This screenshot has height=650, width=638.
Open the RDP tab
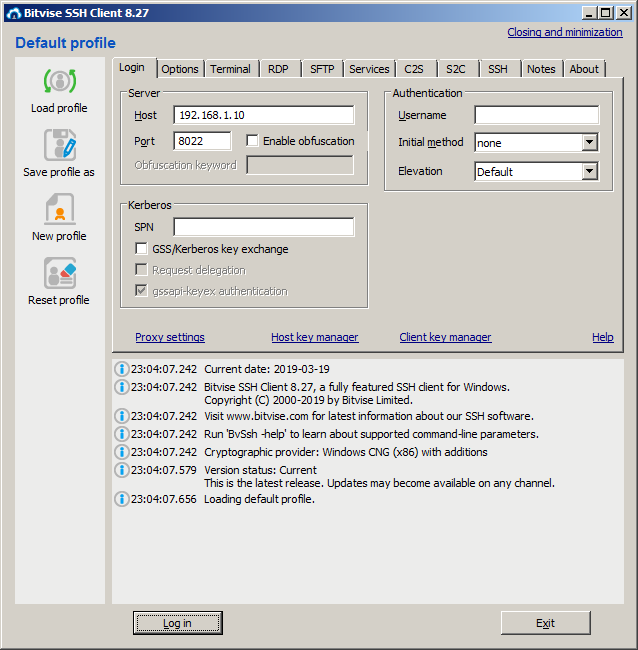point(278,69)
